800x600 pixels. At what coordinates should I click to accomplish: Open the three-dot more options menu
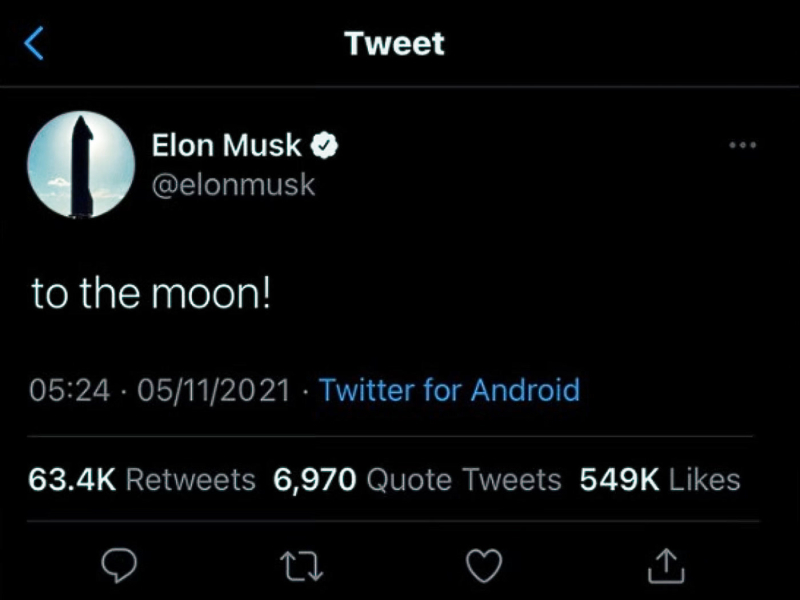(742, 146)
